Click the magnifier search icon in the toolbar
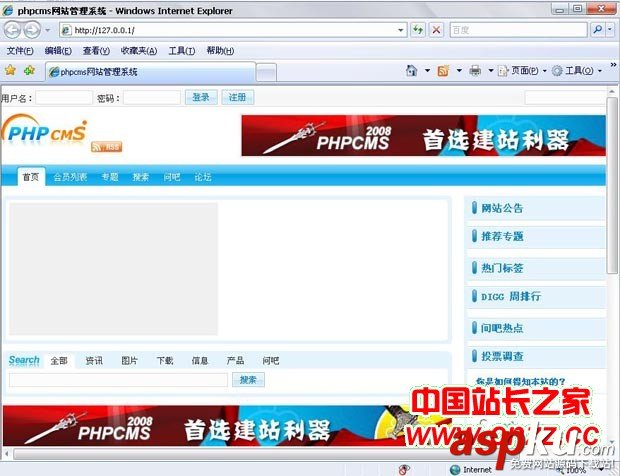Image resolution: width=620 pixels, height=476 pixels. 598,30
